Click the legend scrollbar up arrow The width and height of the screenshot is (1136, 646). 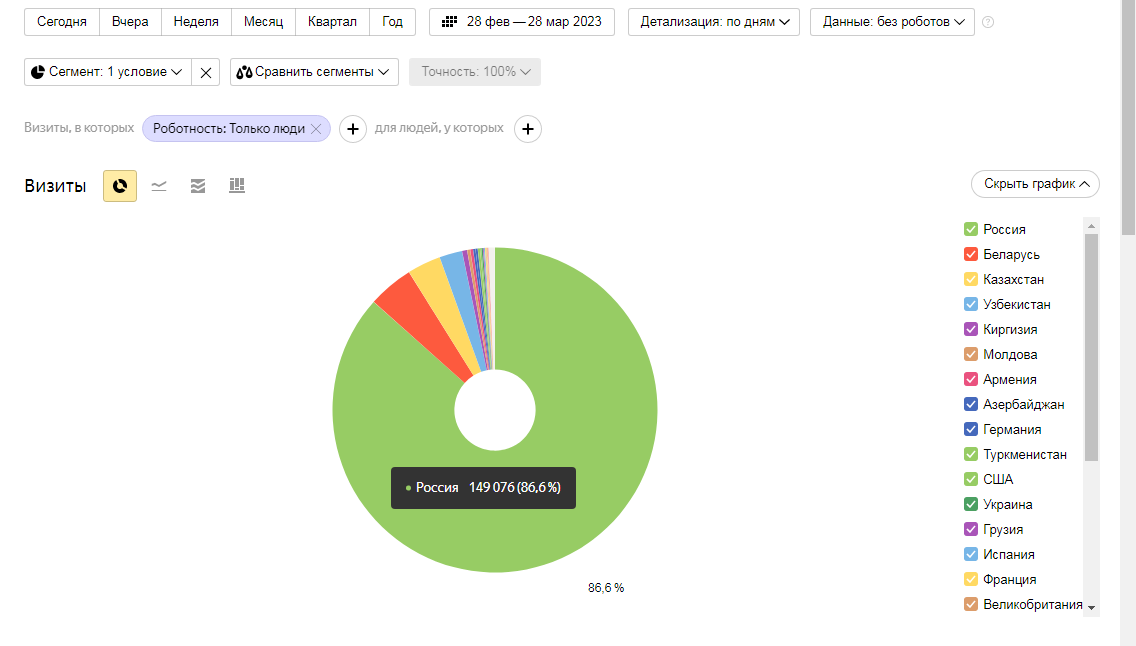(1092, 226)
